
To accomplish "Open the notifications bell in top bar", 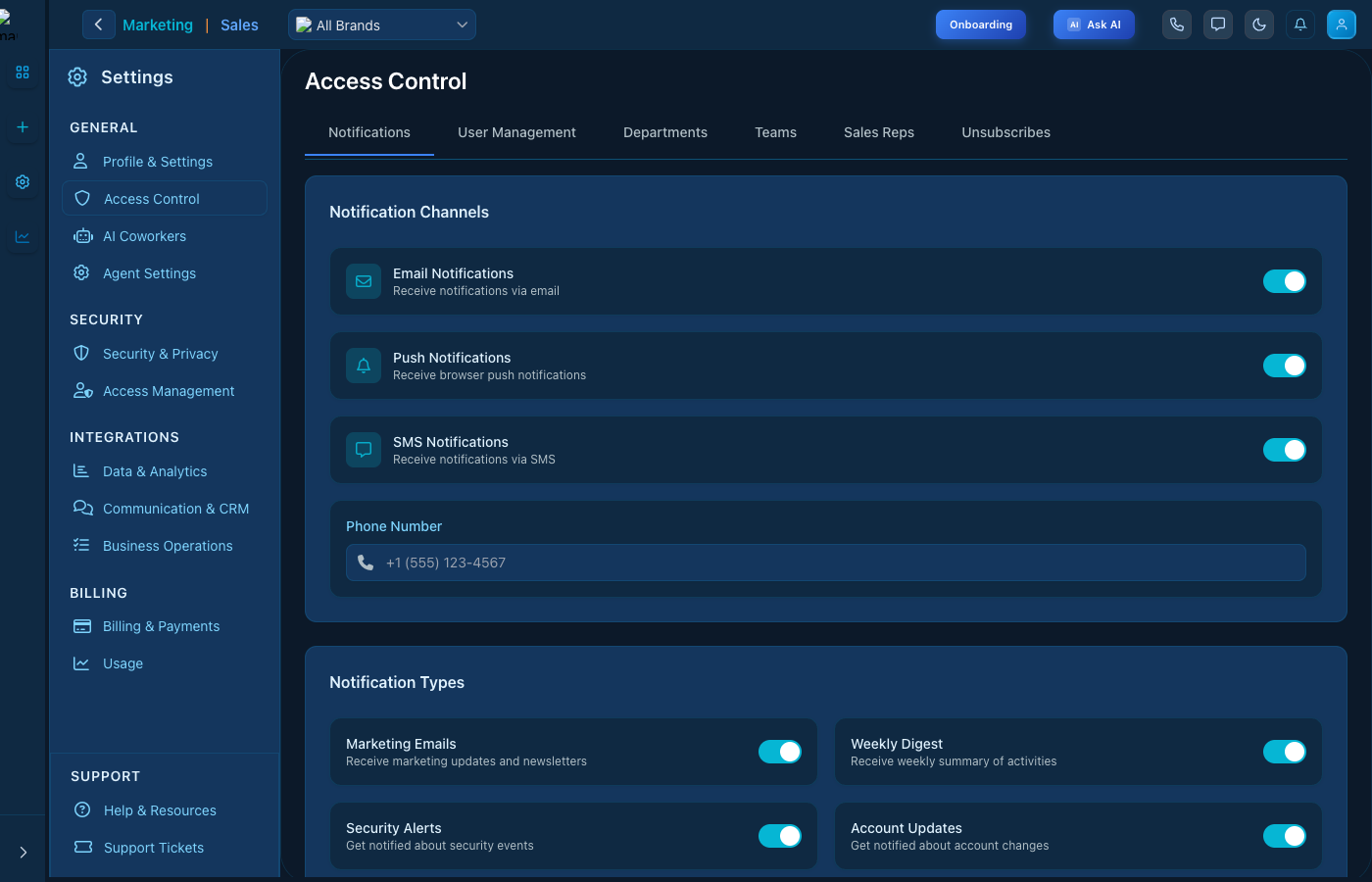I will point(1300,24).
